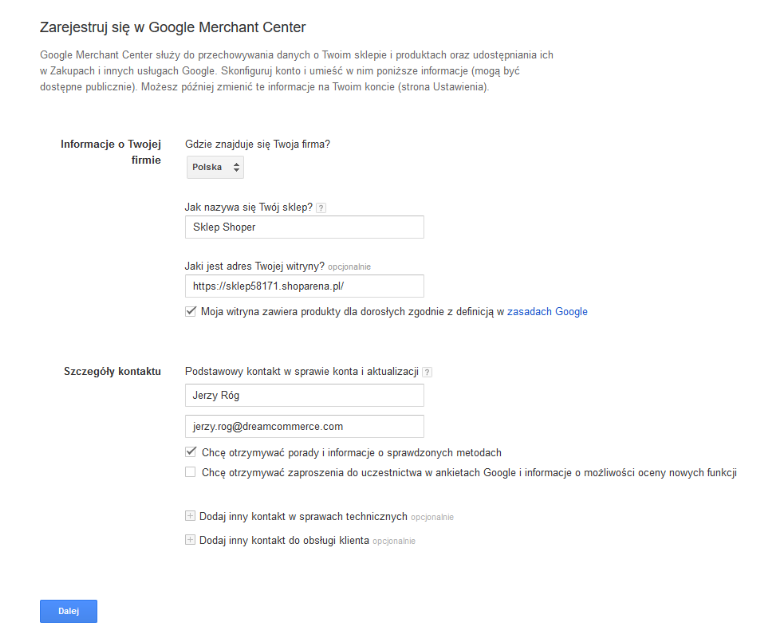This screenshot has height=643, width=761.
Task: Click the help icon beside store name question
Action: (x=321, y=207)
